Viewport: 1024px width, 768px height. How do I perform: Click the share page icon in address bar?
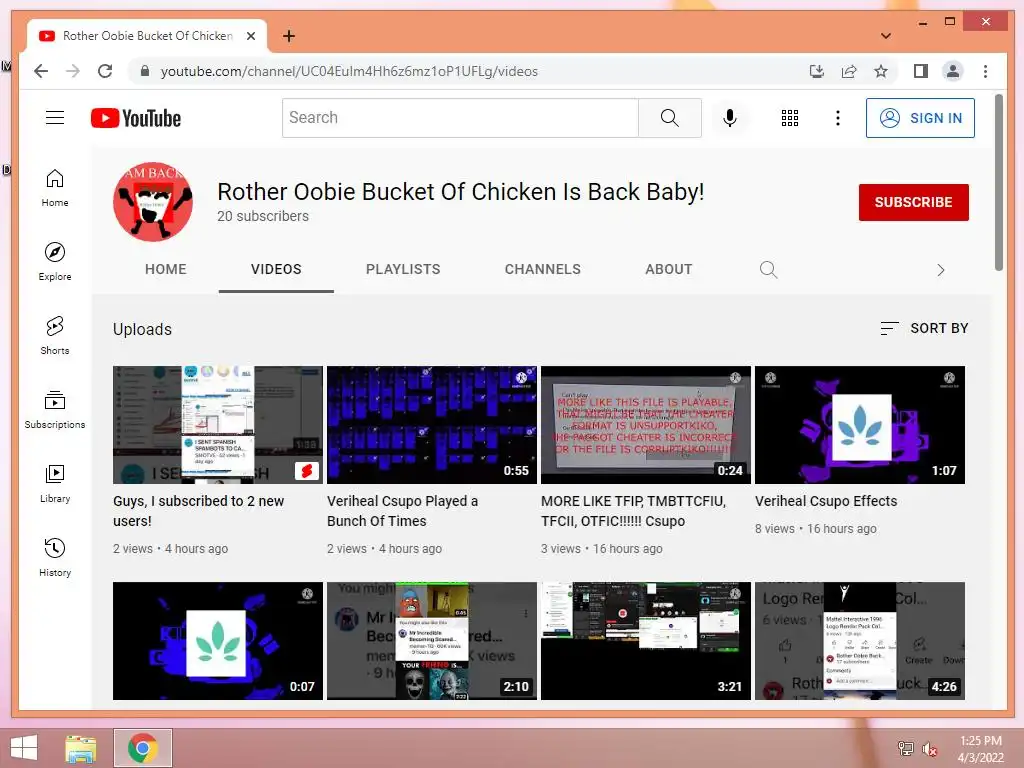point(849,71)
